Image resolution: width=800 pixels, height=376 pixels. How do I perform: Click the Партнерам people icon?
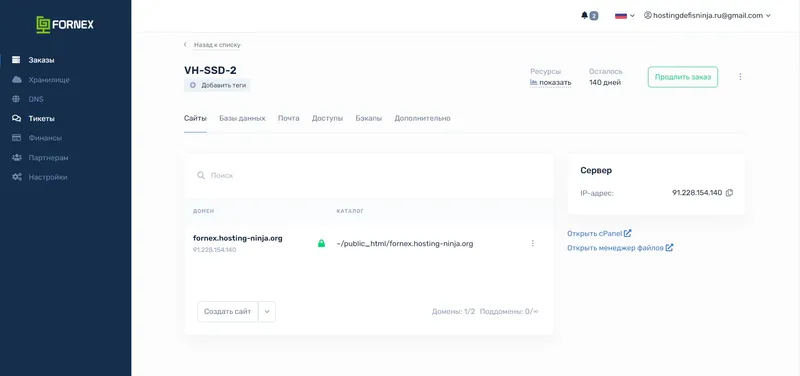click(16, 158)
